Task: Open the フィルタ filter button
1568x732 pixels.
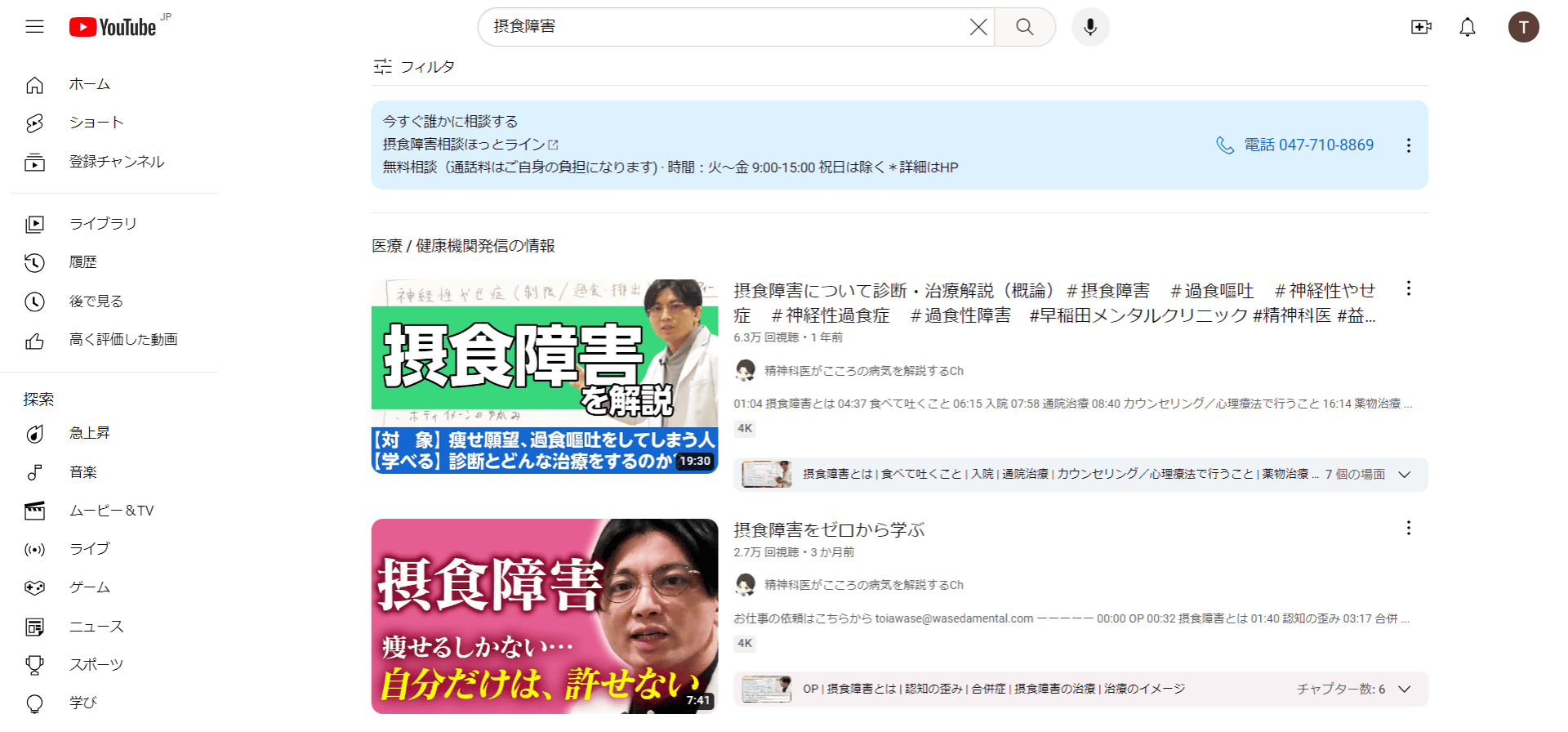Action: pyautogui.click(x=414, y=66)
